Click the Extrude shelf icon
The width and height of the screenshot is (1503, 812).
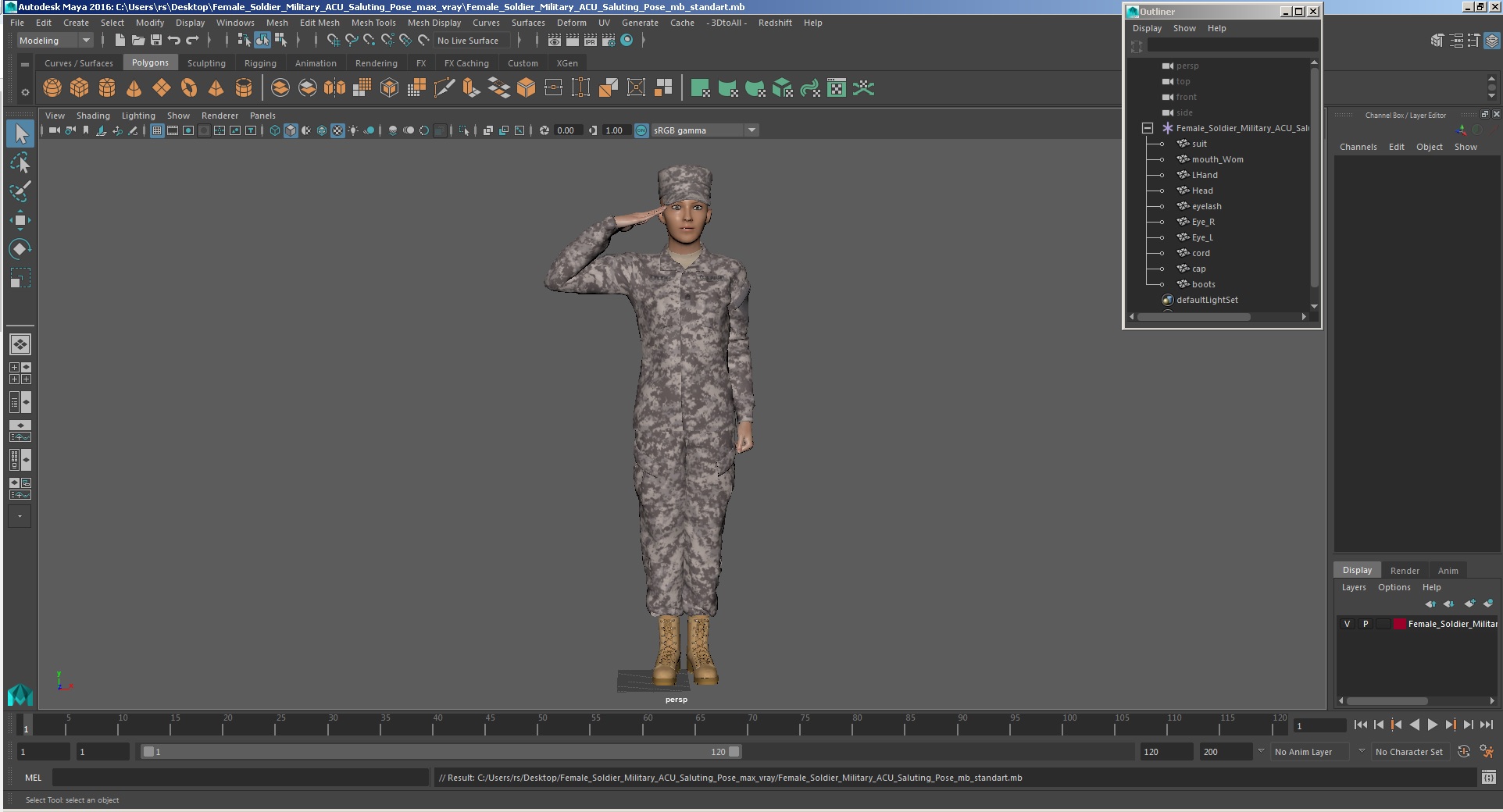coord(472,88)
